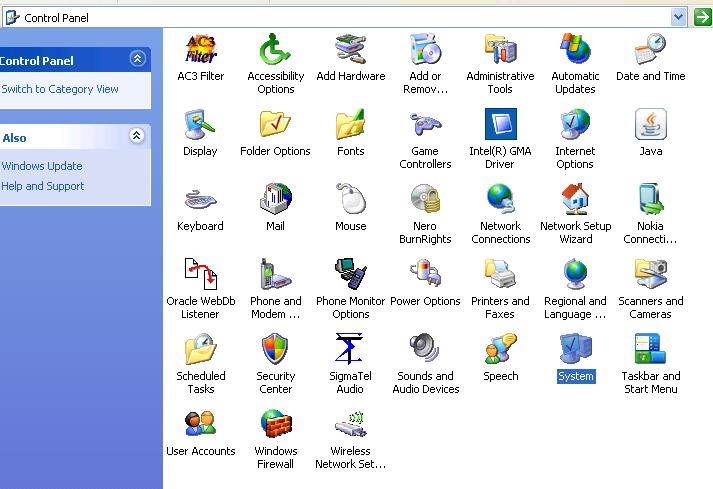Select the highlighted System icon
Image resolution: width=713 pixels, height=489 pixels.
point(576,349)
